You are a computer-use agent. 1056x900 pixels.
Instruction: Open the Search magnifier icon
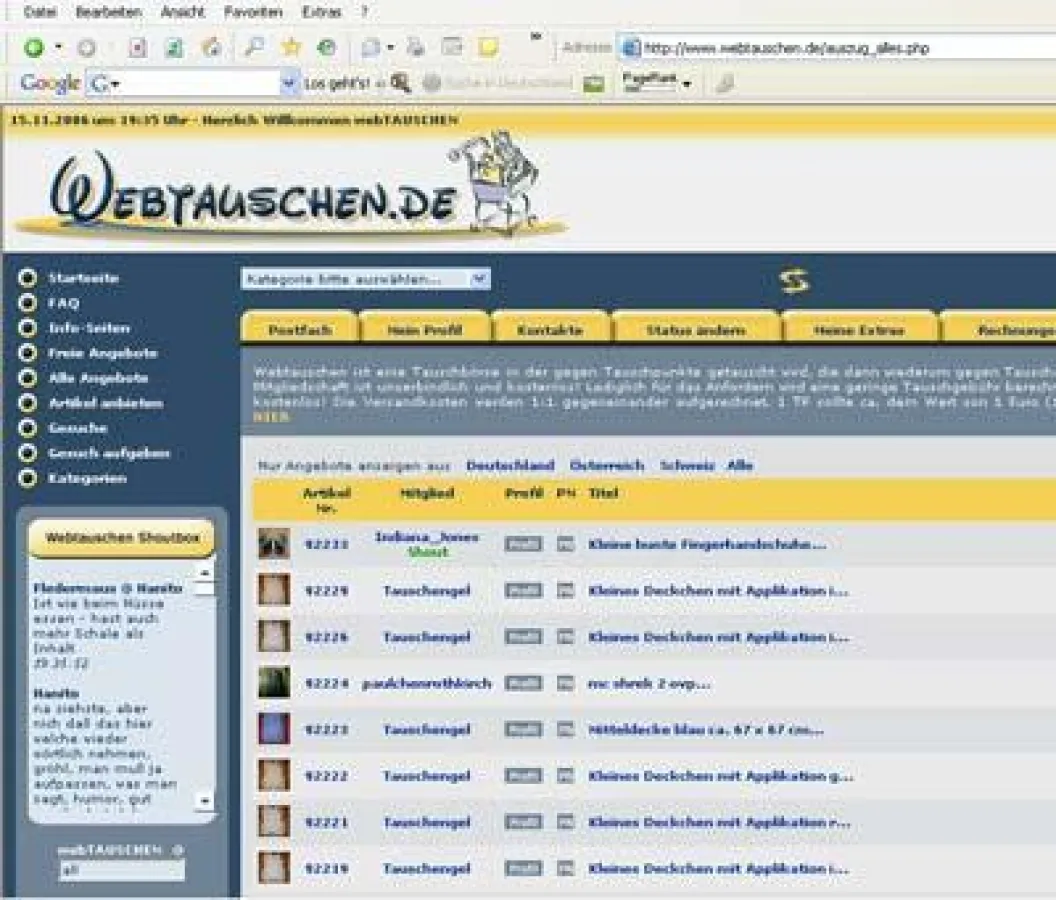coord(254,46)
